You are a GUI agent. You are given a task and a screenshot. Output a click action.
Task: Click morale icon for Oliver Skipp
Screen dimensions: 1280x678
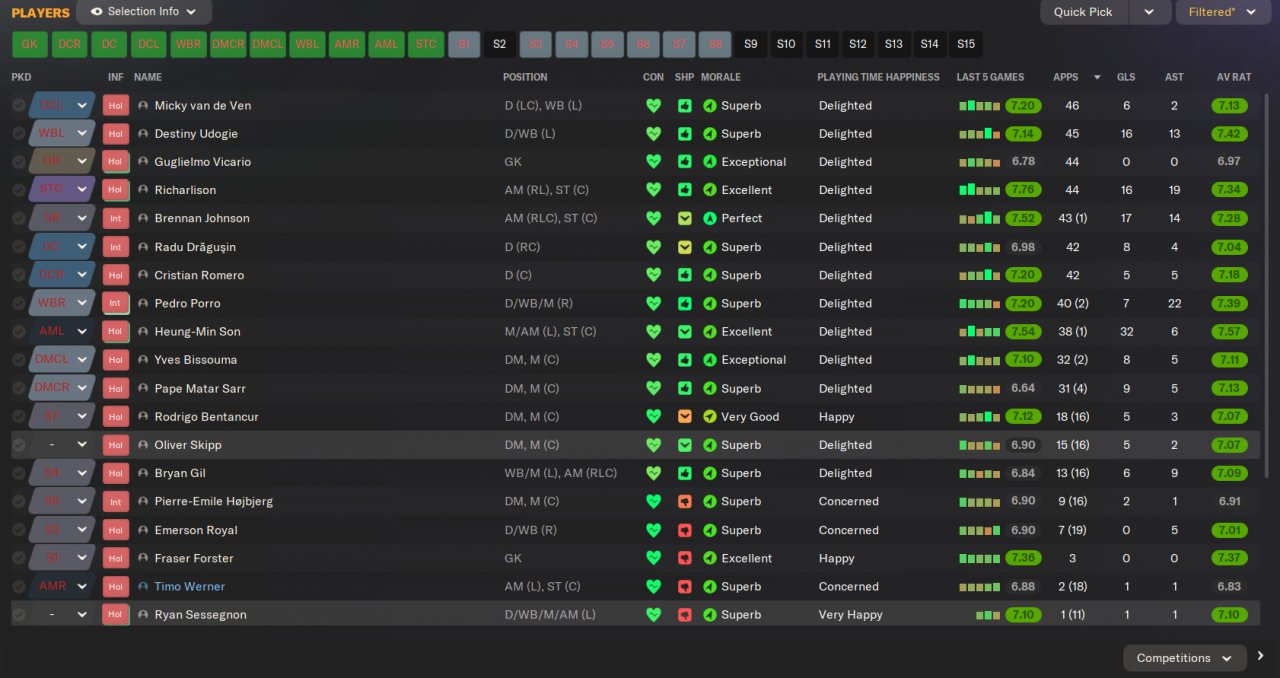[x=710, y=445]
